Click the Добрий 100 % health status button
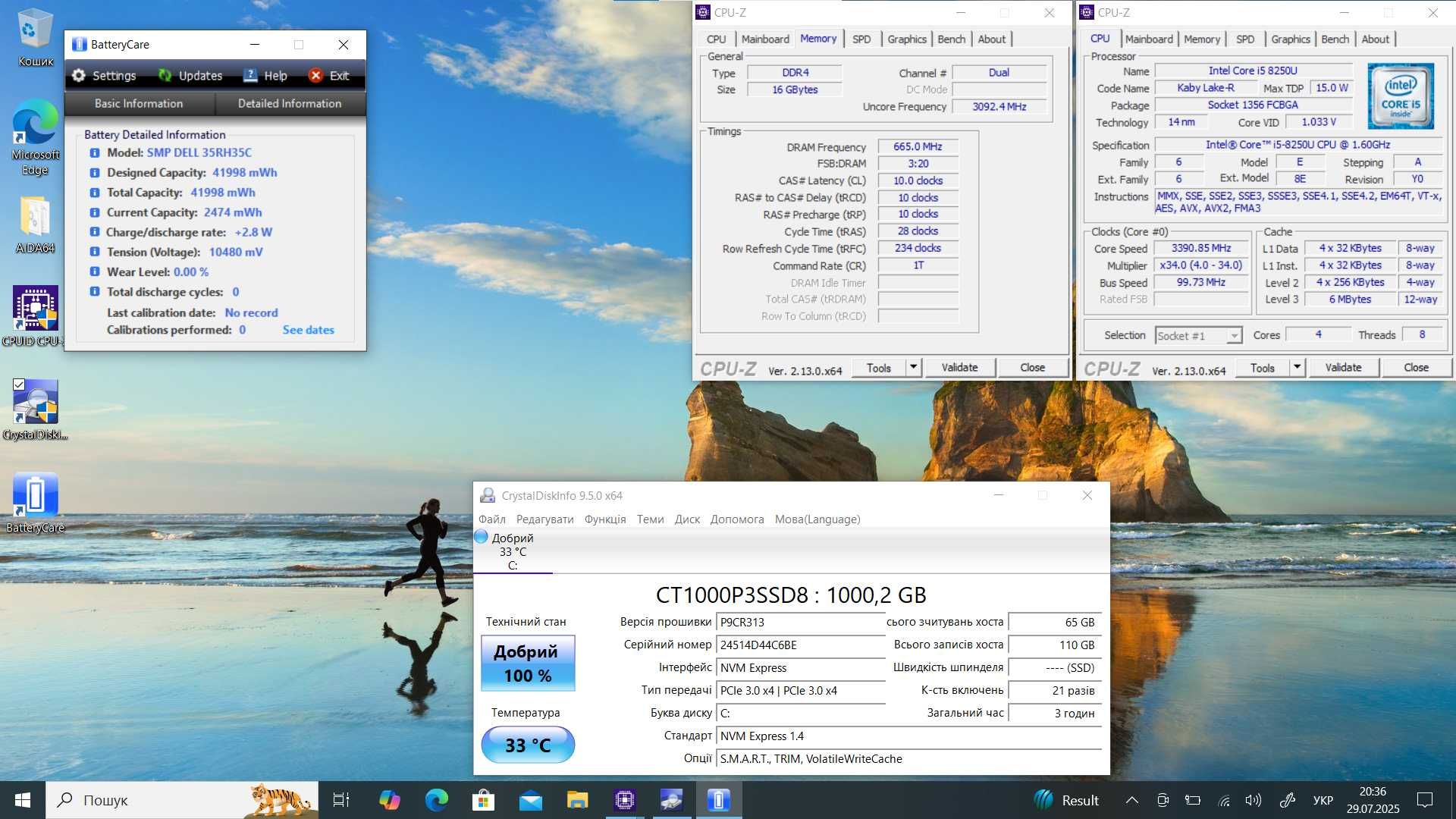1456x819 pixels. [x=528, y=664]
